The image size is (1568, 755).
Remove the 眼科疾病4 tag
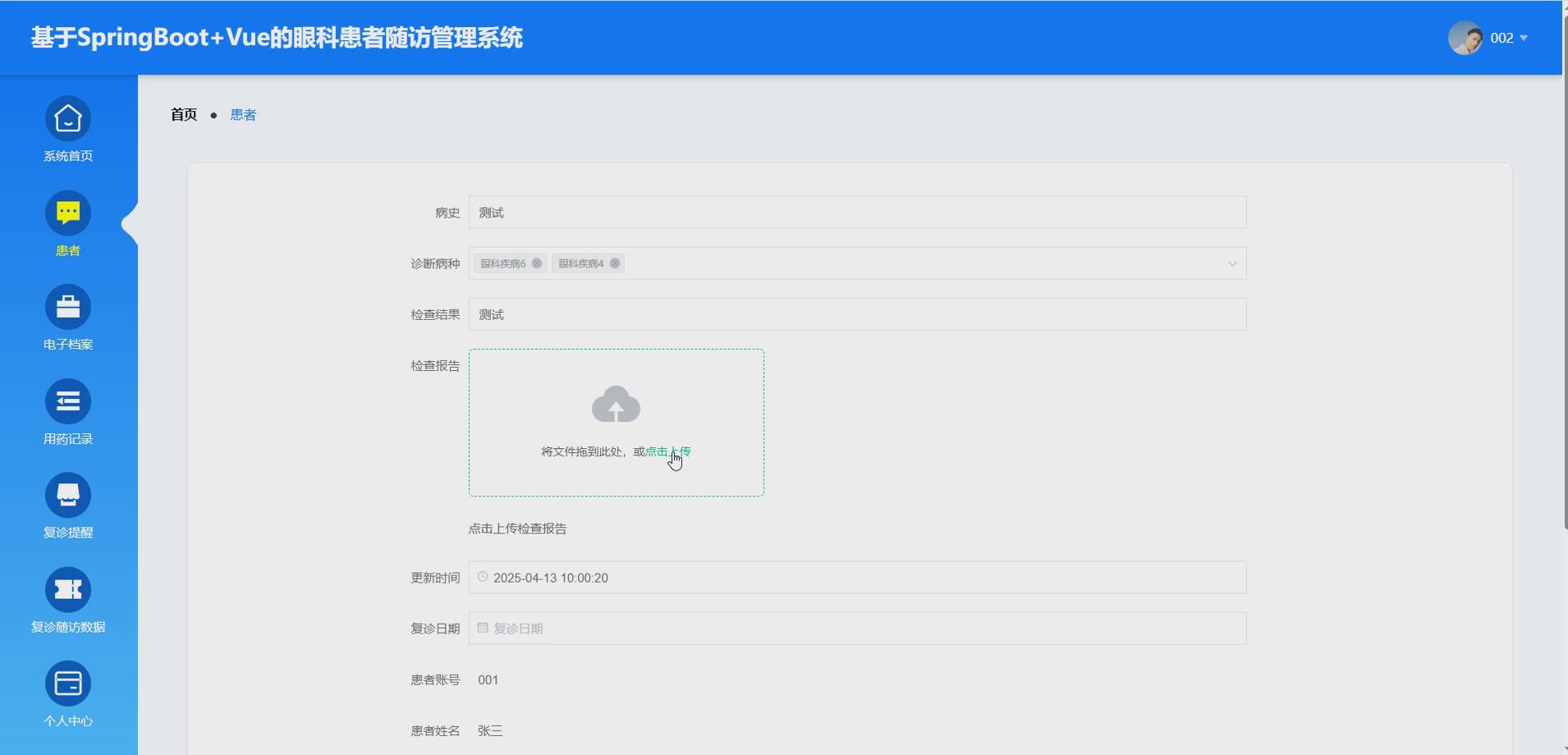pyautogui.click(x=615, y=263)
